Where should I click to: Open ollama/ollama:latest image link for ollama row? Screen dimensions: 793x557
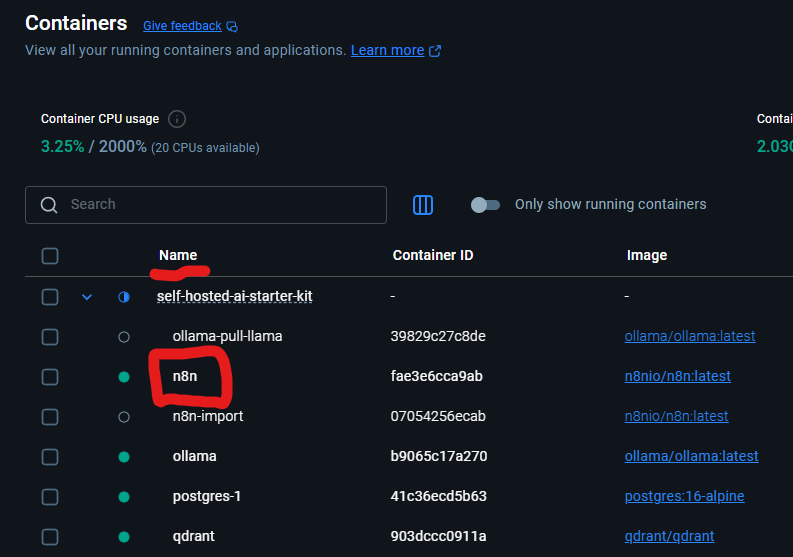[x=691, y=456]
